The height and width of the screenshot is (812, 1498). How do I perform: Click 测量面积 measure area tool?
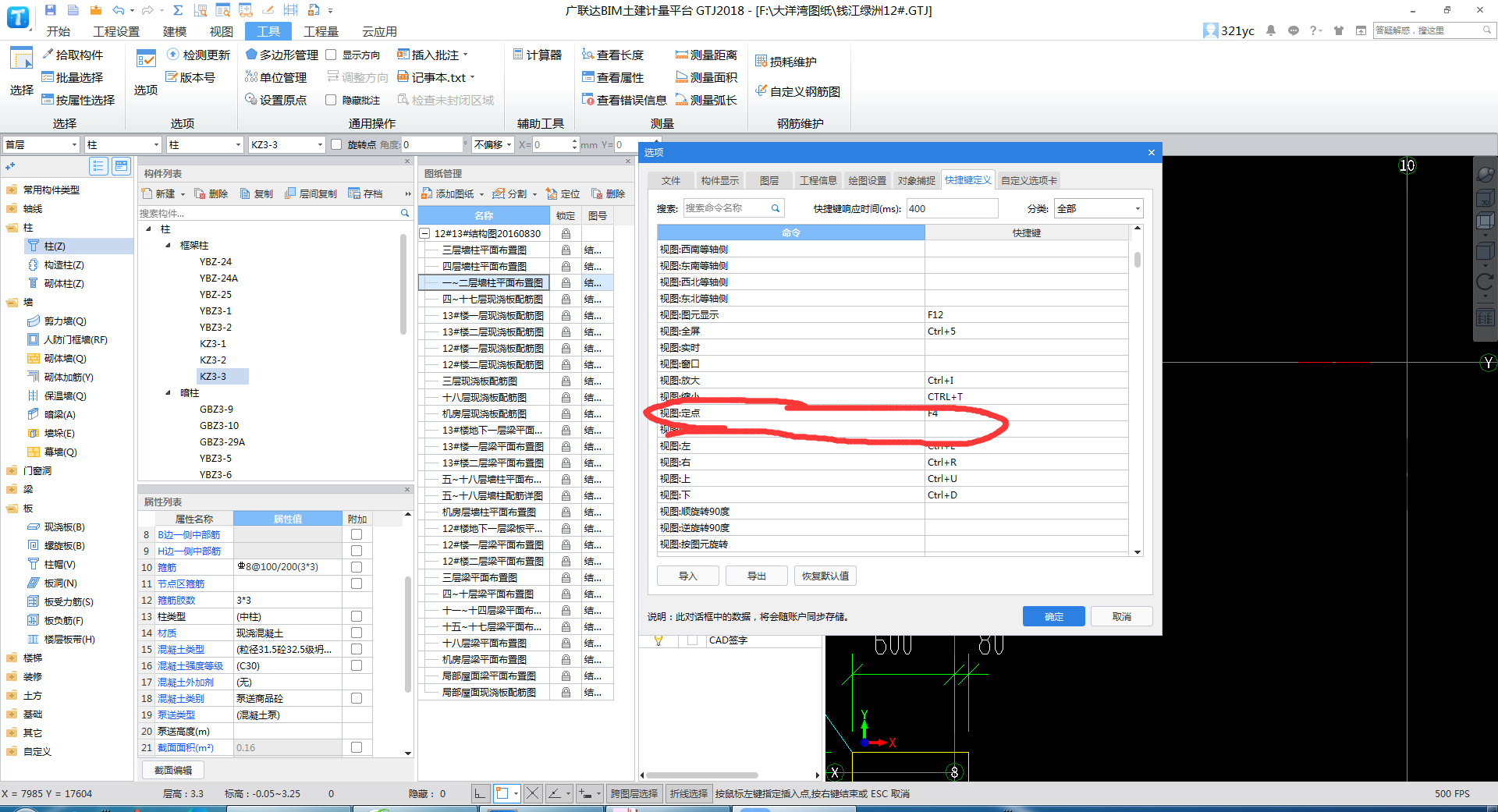click(707, 77)
